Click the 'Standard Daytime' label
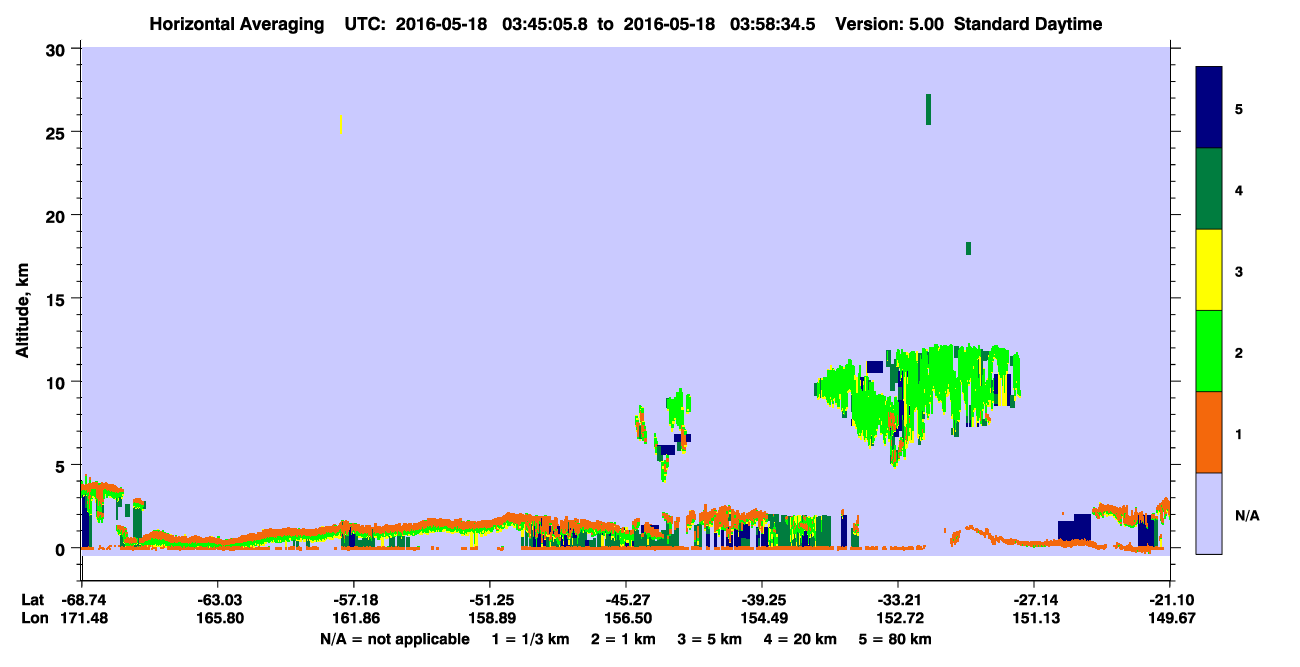1300x667 pixels. pos(1028,24)
